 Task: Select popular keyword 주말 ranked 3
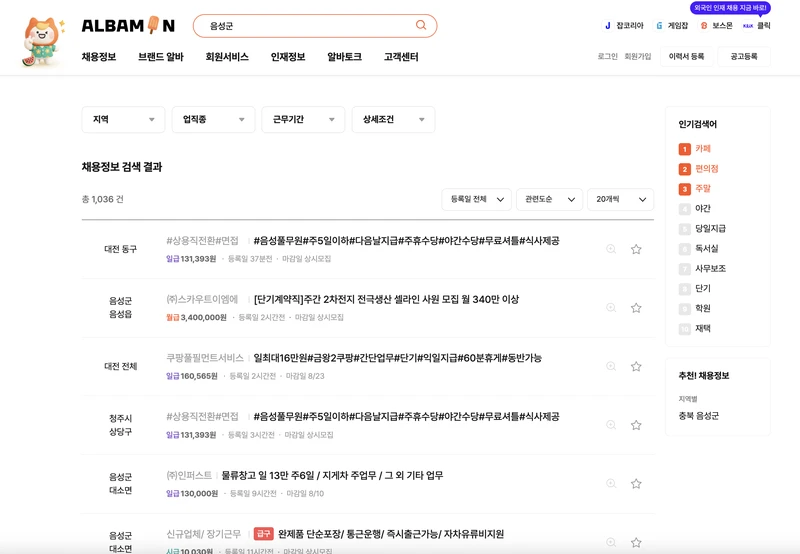point(703,188)
